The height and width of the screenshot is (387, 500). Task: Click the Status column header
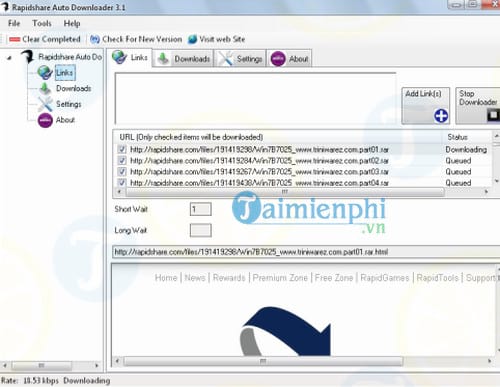(x=457, y=137)
